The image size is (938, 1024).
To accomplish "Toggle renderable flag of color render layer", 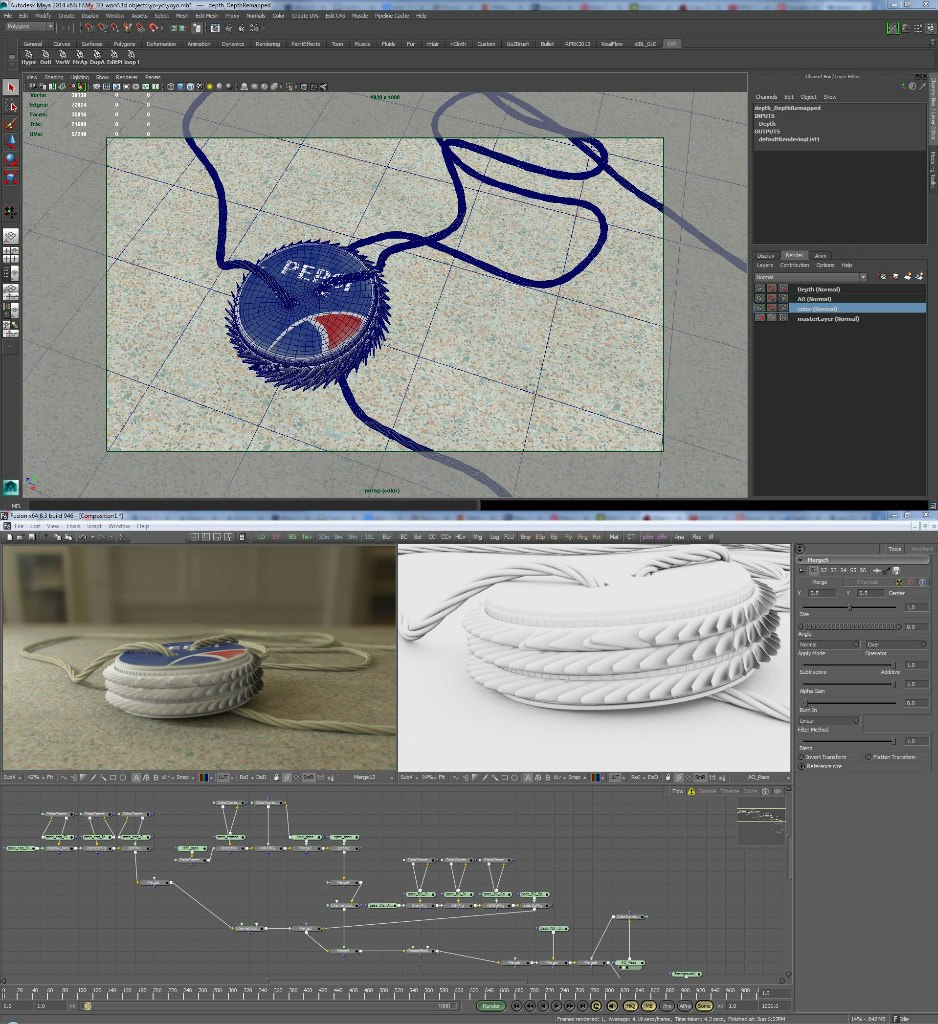I will [x=760, y=308].
